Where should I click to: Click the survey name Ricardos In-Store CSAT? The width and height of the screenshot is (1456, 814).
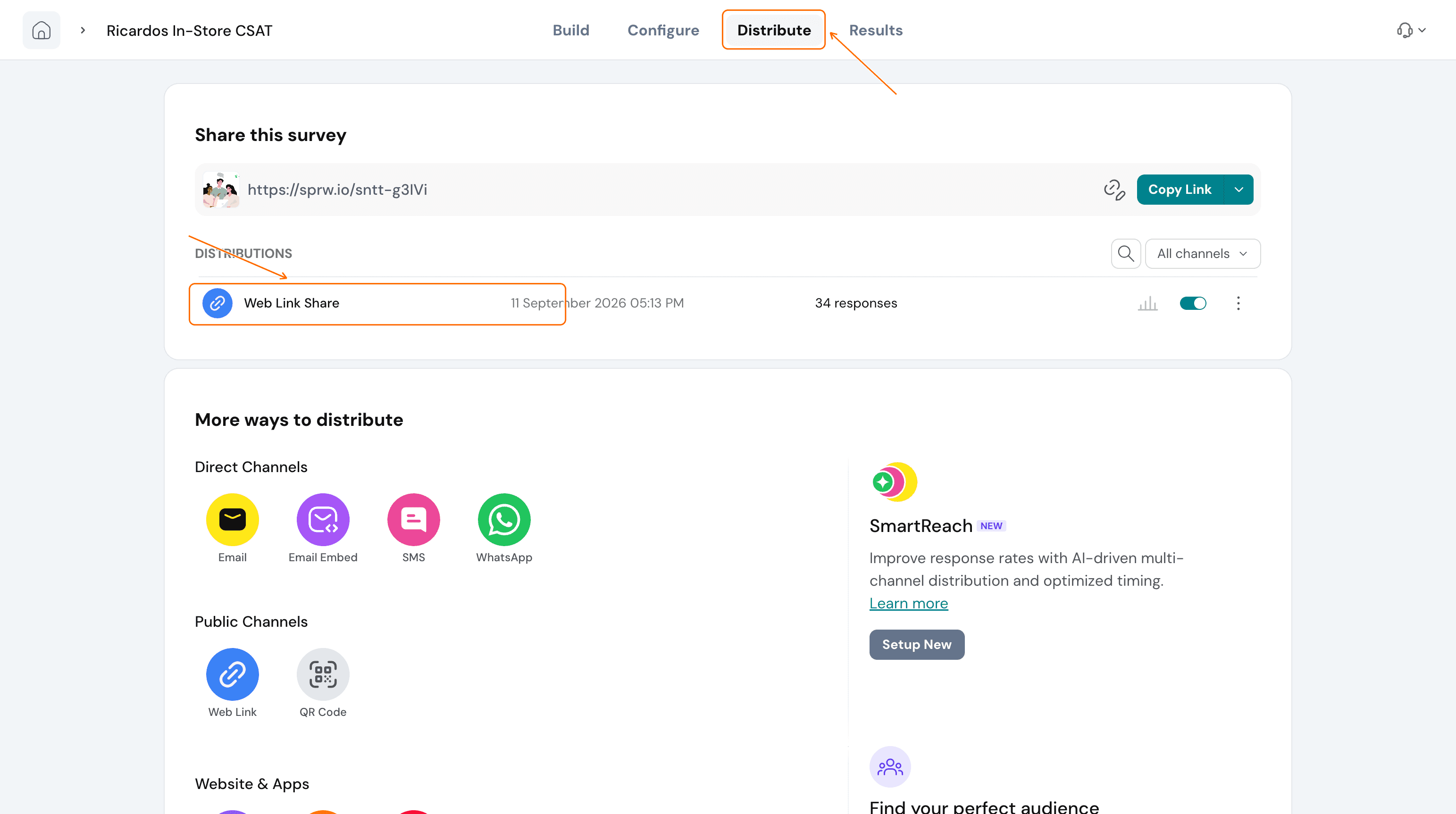[189, 31]
